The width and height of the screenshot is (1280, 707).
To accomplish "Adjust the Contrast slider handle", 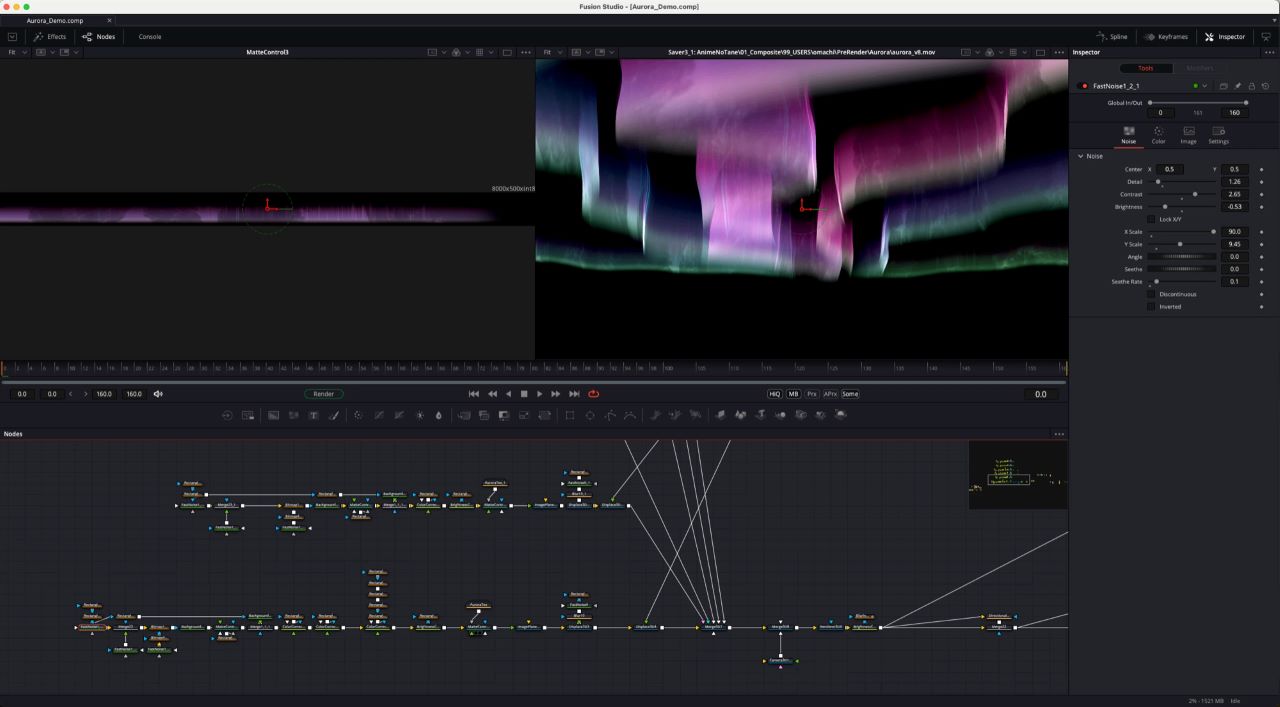I will [1195, 194].
